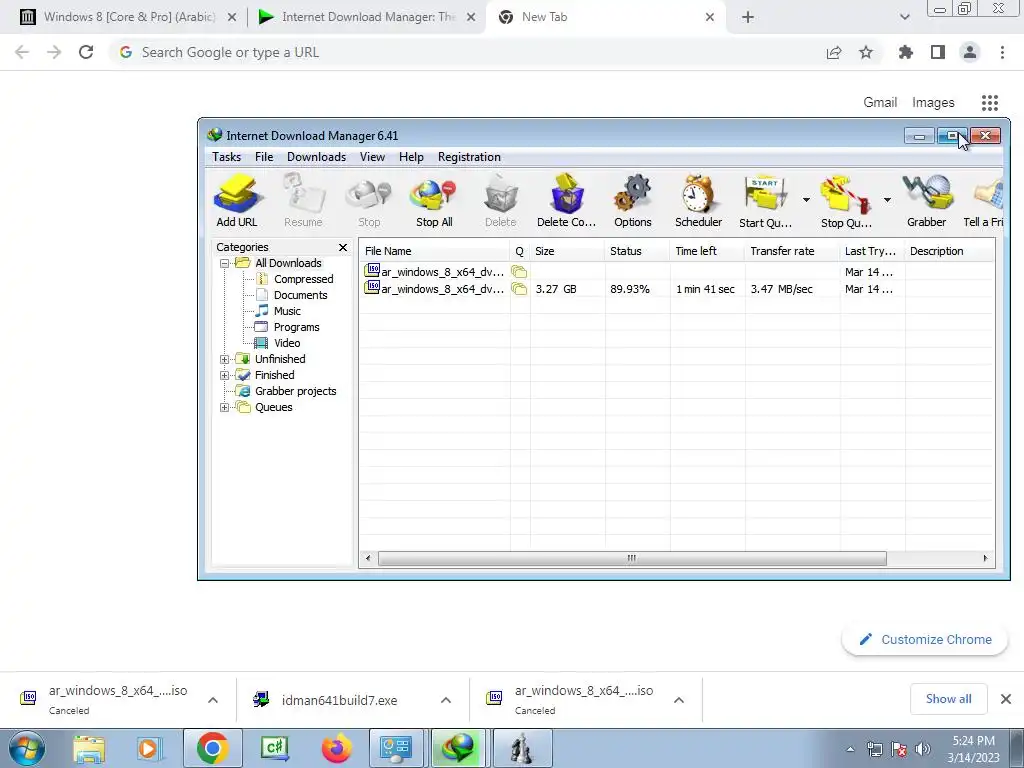Click the Stop toolbar icon
The height and width of the screenshot is (768, 1024).
[369, 201]
